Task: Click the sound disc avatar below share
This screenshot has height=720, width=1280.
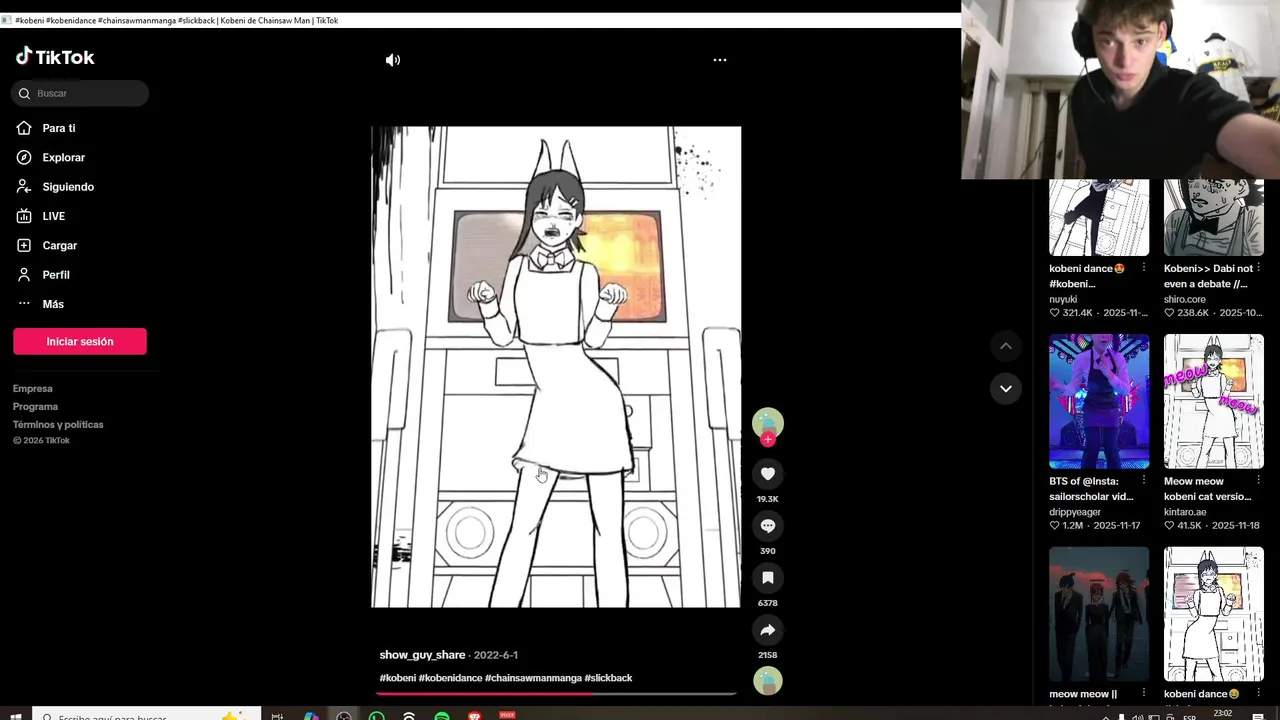Action: point(768,680)
